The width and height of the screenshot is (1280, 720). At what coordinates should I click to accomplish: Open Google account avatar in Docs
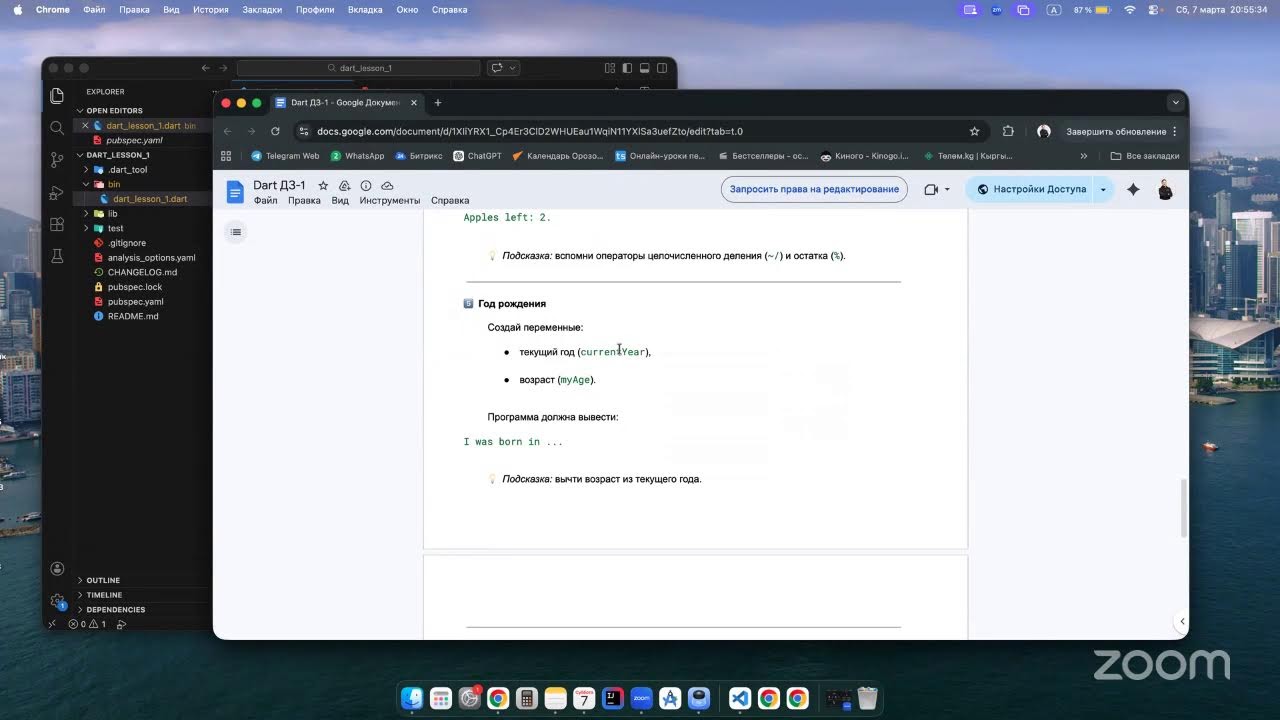point(1165,189)
